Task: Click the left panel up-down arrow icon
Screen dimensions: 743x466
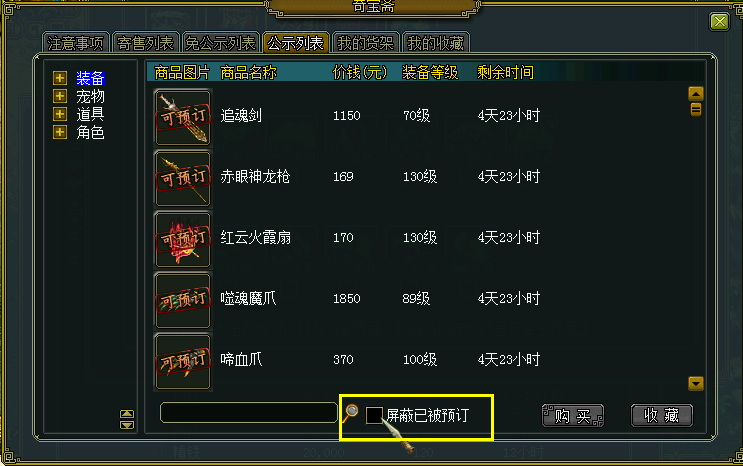Action: pyautogui.click(x=127, y=419)
